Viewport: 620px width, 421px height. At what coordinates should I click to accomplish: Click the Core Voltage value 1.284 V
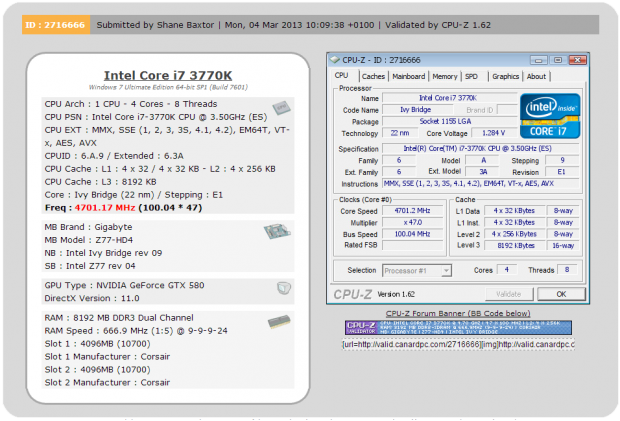click(x=493, y=133)
